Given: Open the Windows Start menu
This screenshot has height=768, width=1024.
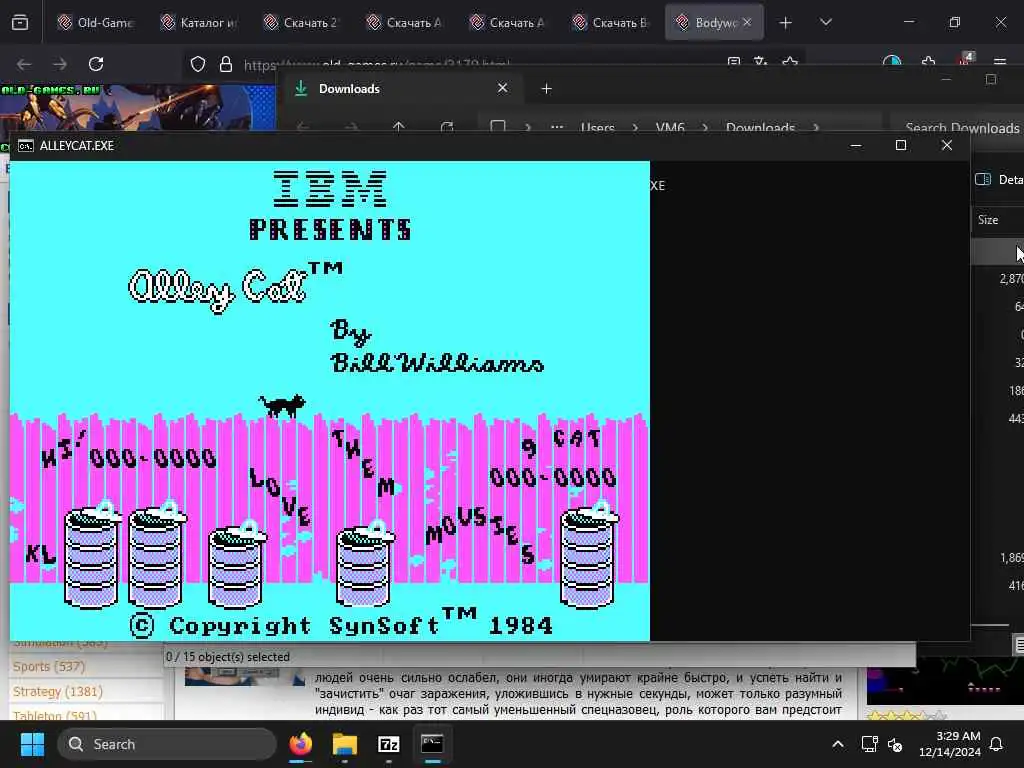Looking at the screenshot, I should pyautogui.click(x=32, y=744).
